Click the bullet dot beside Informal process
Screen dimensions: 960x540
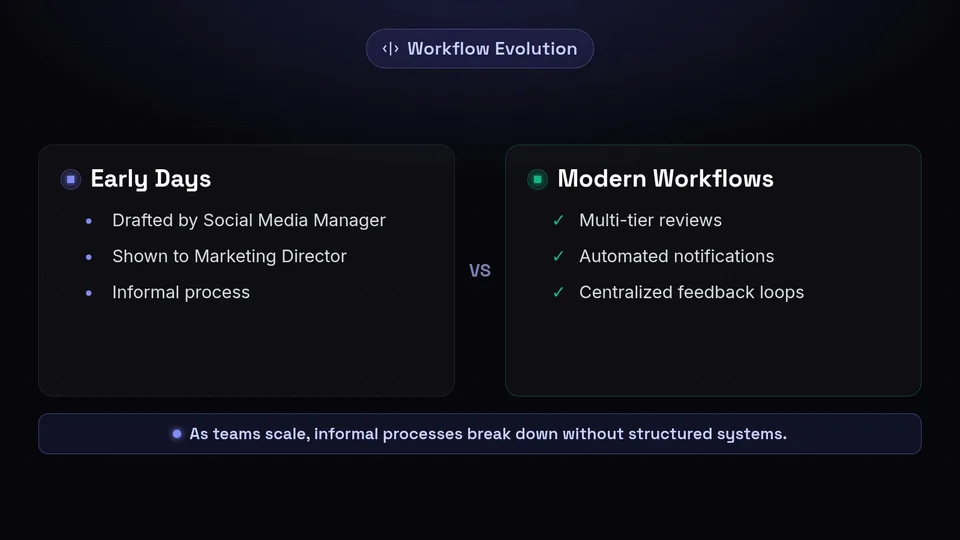[89, 293]
